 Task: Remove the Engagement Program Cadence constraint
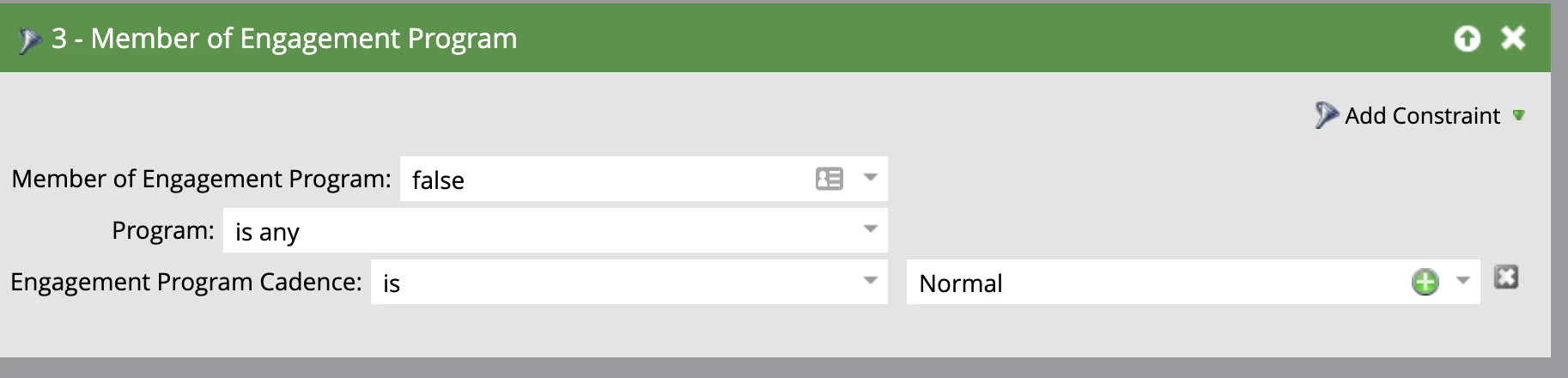point(1506,277)
